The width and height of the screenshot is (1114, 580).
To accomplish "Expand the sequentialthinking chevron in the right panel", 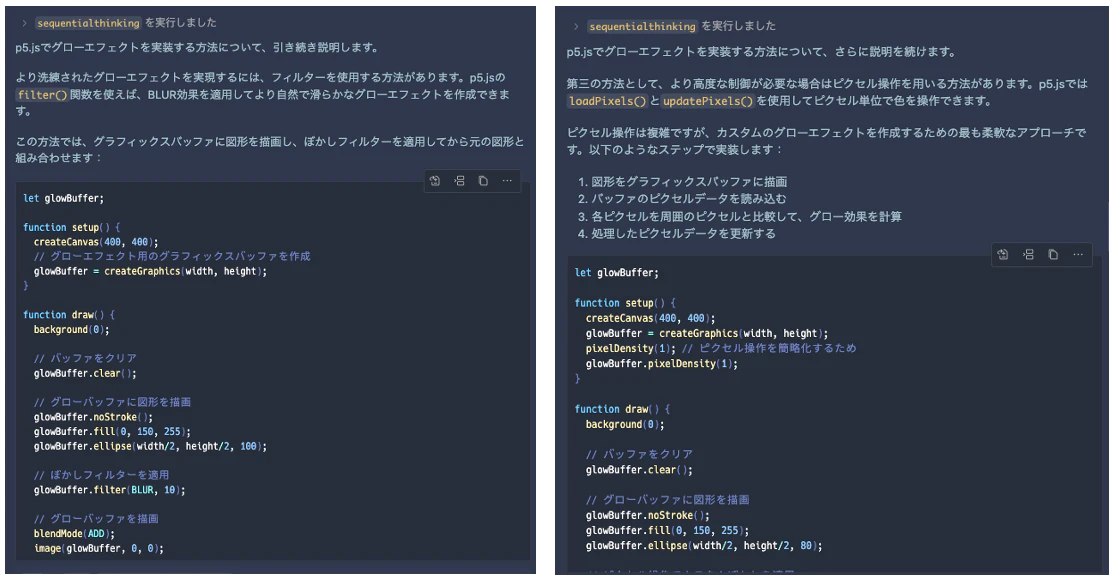I will 576,26.
